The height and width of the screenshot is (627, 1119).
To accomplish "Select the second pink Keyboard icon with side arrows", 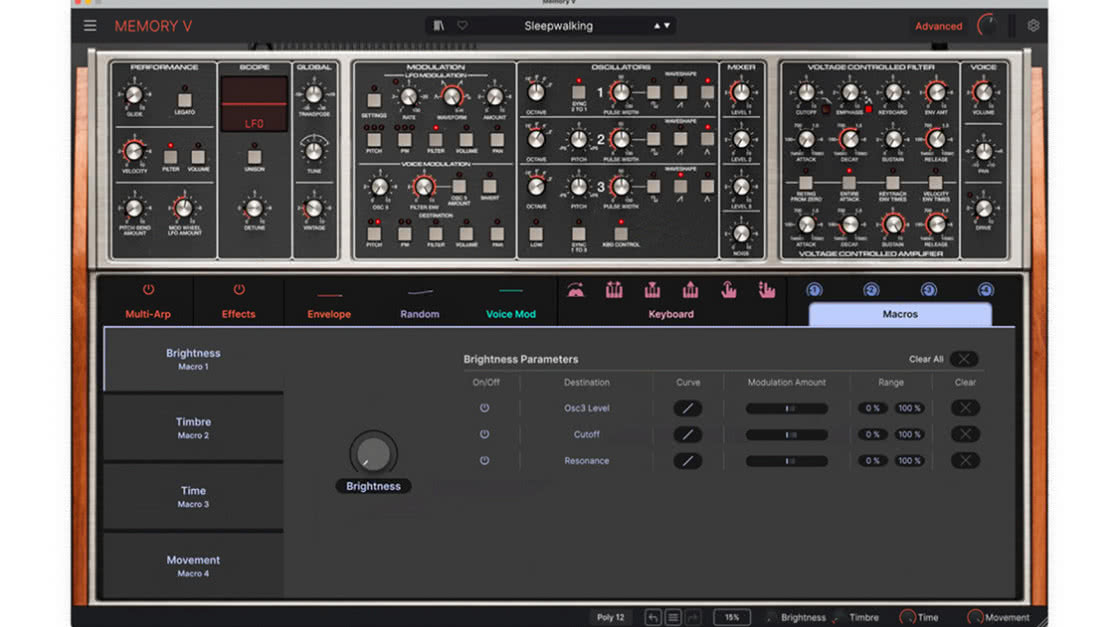I will point(614,290).
